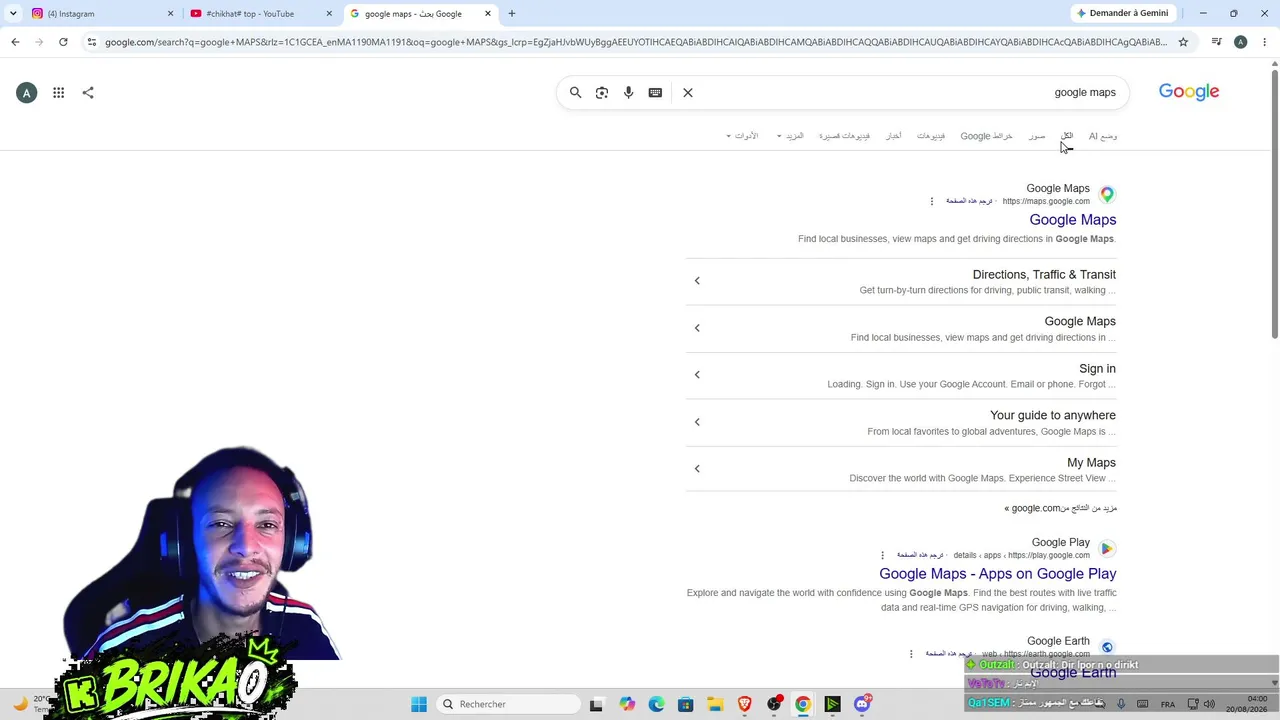
Task: Open the Google Maps result title link
Action: (x=1072, y=220)
